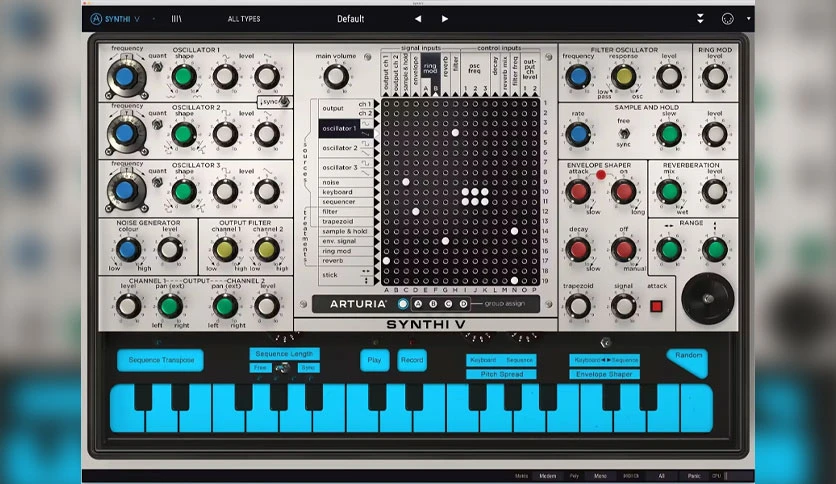
Task: Click the Filter Oscillator yellow response knob
Action: [x=623, y=76]
